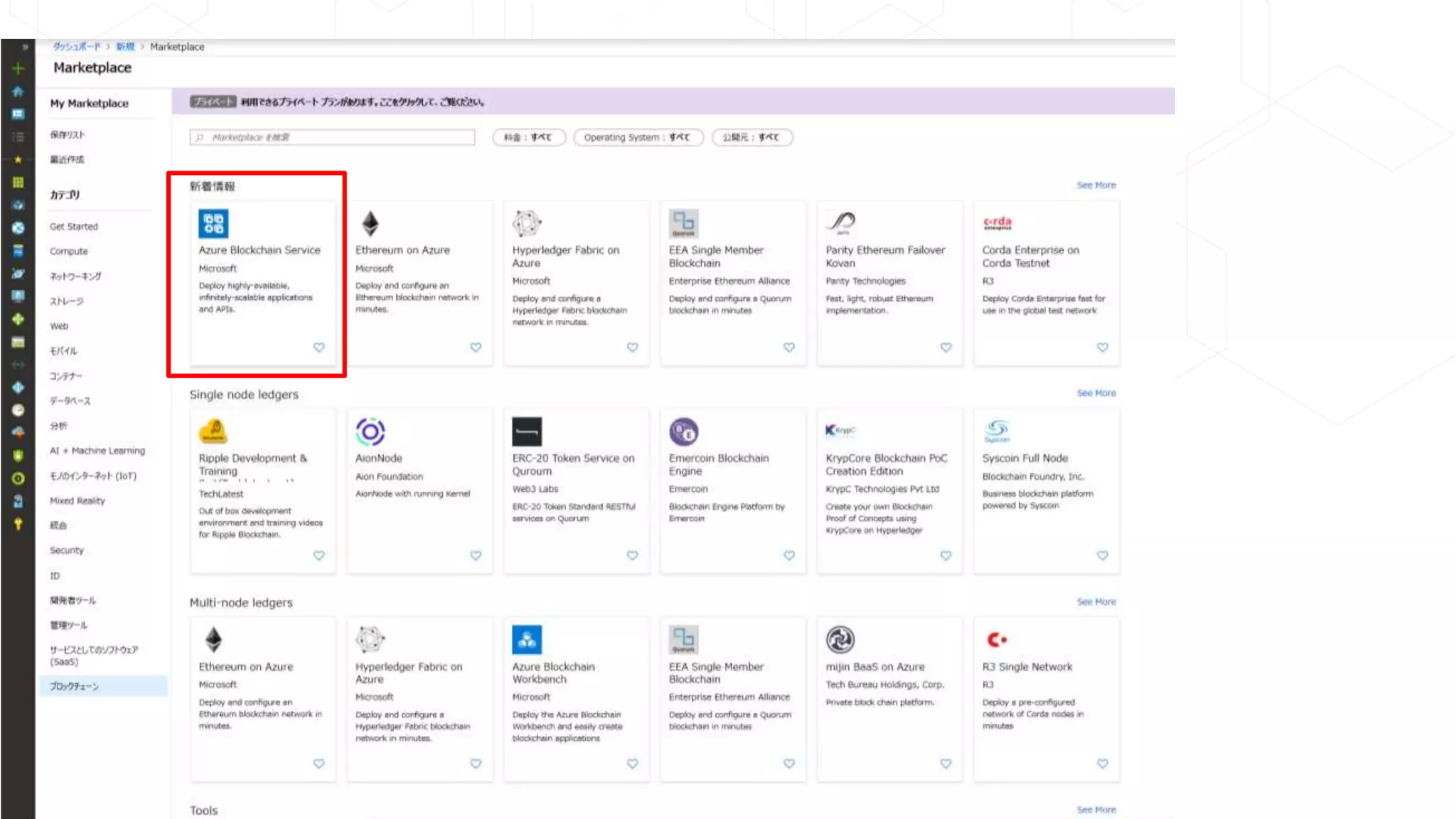
Task: Click the home icon in left sidebar
Action: (18, 92)
